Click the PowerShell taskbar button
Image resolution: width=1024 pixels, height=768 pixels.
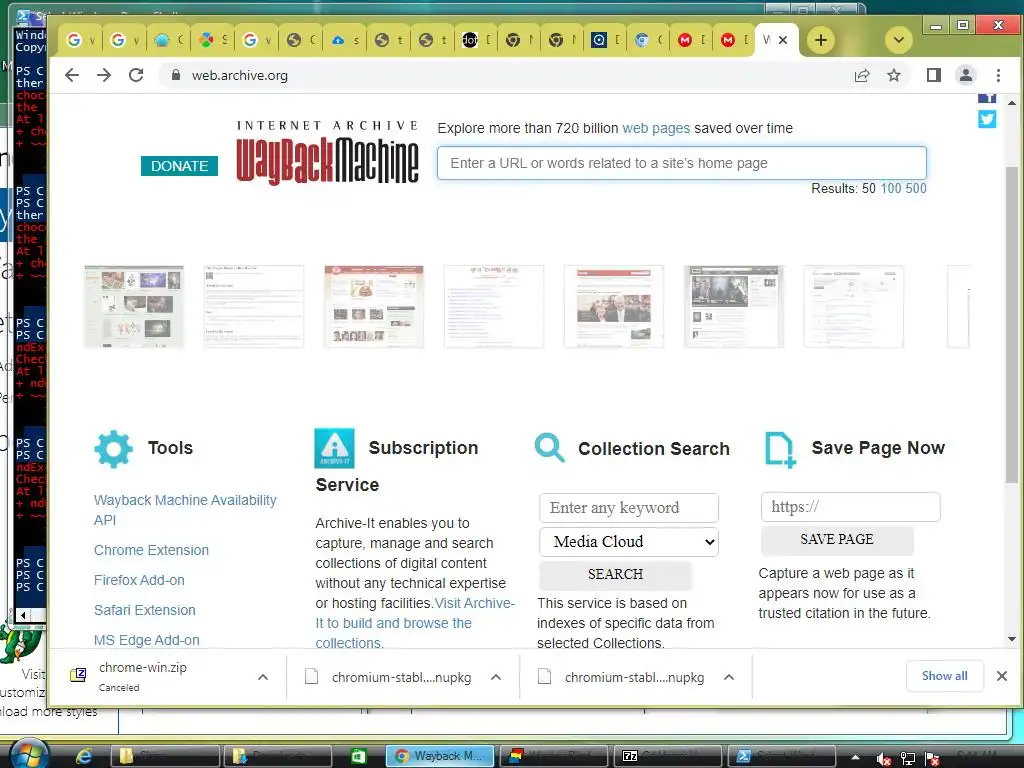(781, 756)
